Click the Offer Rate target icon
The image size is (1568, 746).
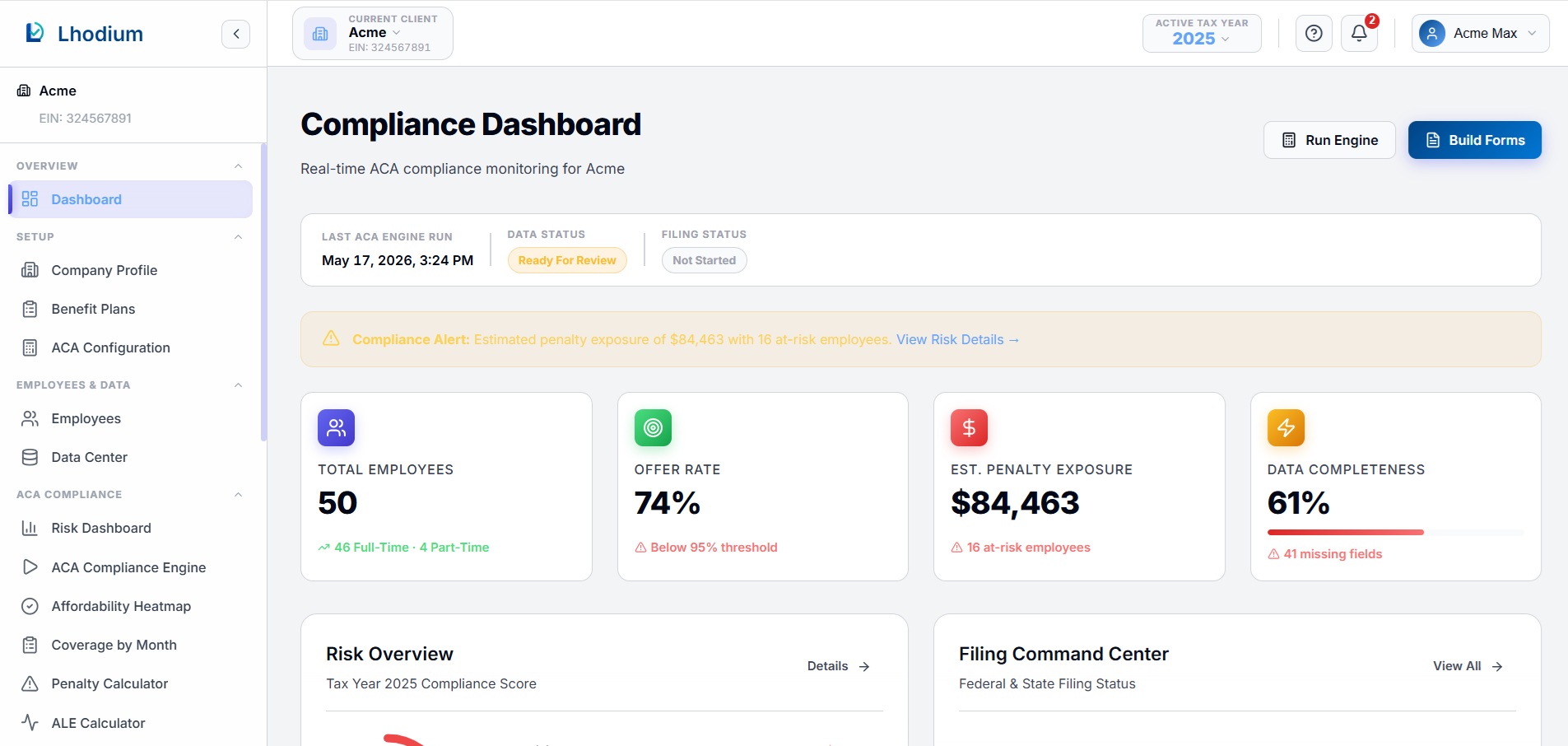click(653, 427)
